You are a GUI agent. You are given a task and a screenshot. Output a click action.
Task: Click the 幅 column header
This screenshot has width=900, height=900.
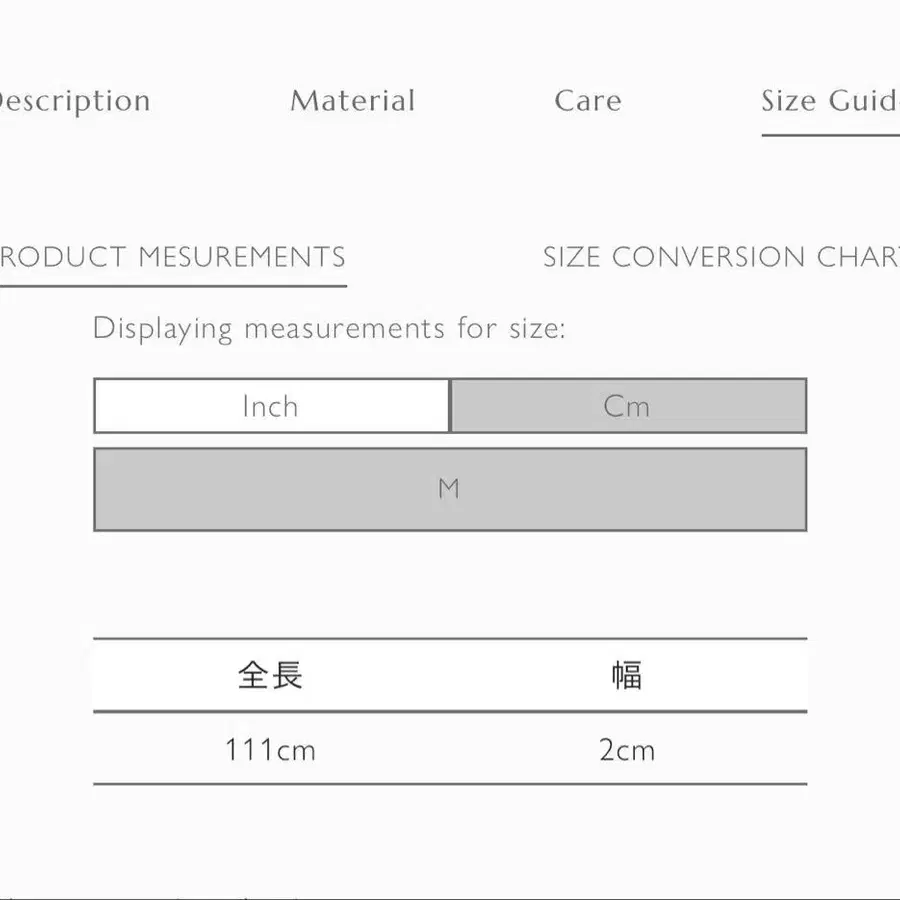click(x=627, y=676)
